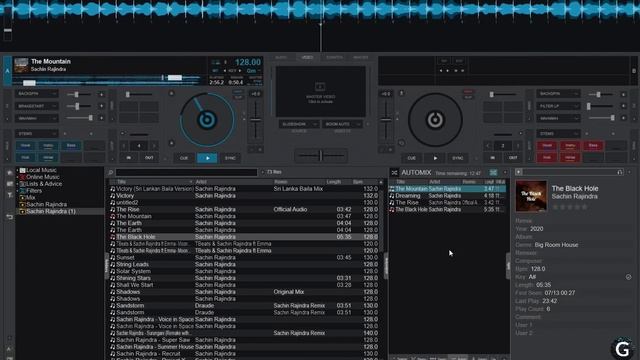Open the right deck STEMS pad-page dropdown

(558, 133)
